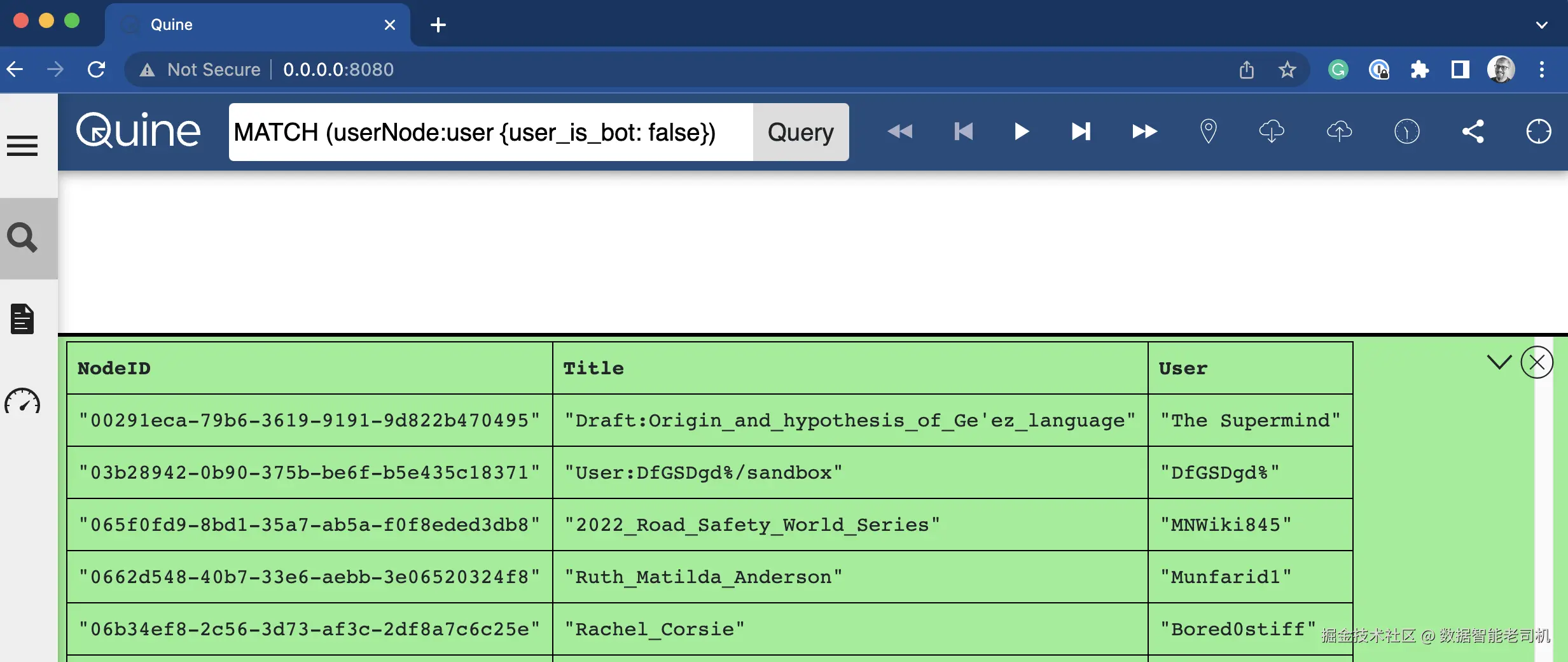The width and height of the screenshot is (1568, 662).
Task: Open the hamburger navigation menu
Action: (22, 146)
